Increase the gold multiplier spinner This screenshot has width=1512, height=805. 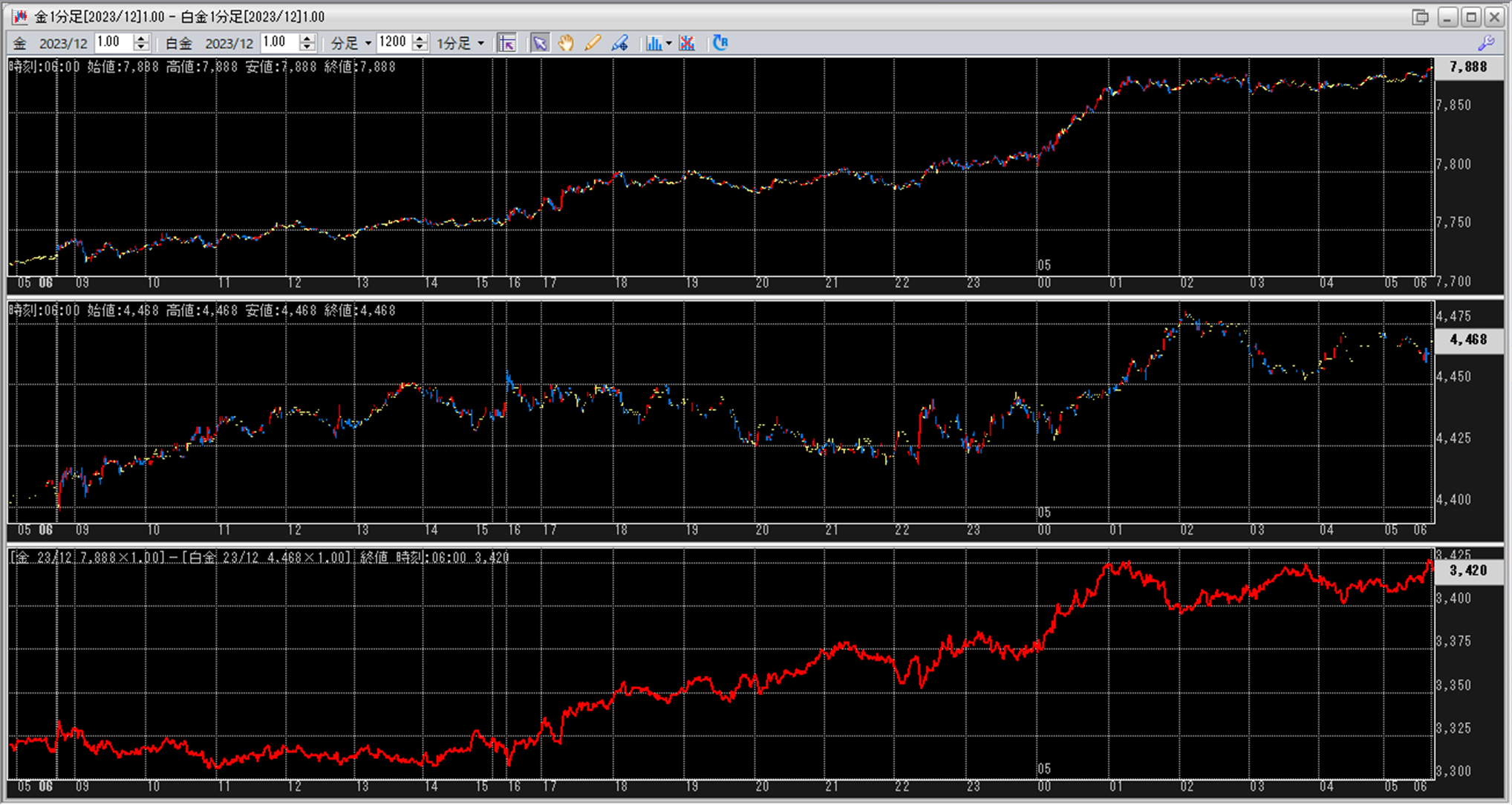coord(141,39)
